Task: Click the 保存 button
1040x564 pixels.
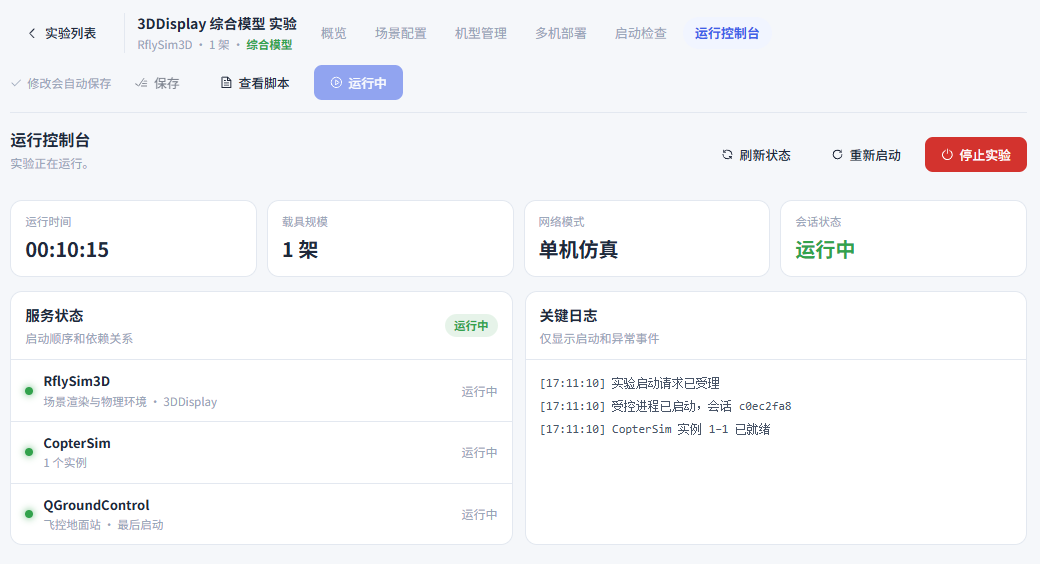Action: tap(157, 83)
